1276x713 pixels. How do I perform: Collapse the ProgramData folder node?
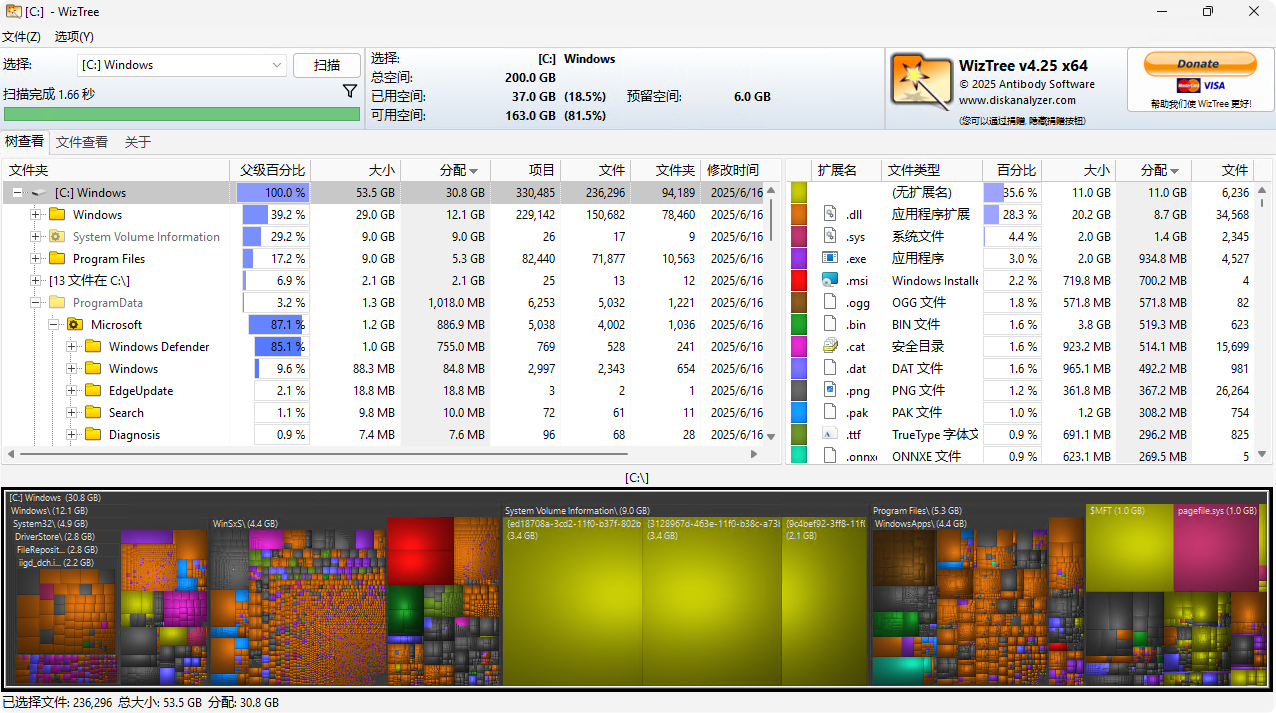click(x=36, y=303)
